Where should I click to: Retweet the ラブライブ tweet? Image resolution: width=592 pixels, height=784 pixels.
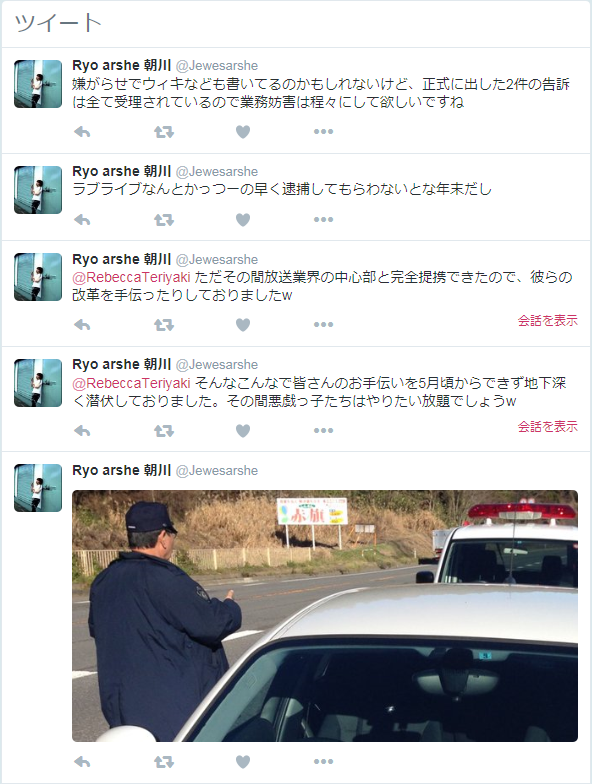(x=164, y=220)
